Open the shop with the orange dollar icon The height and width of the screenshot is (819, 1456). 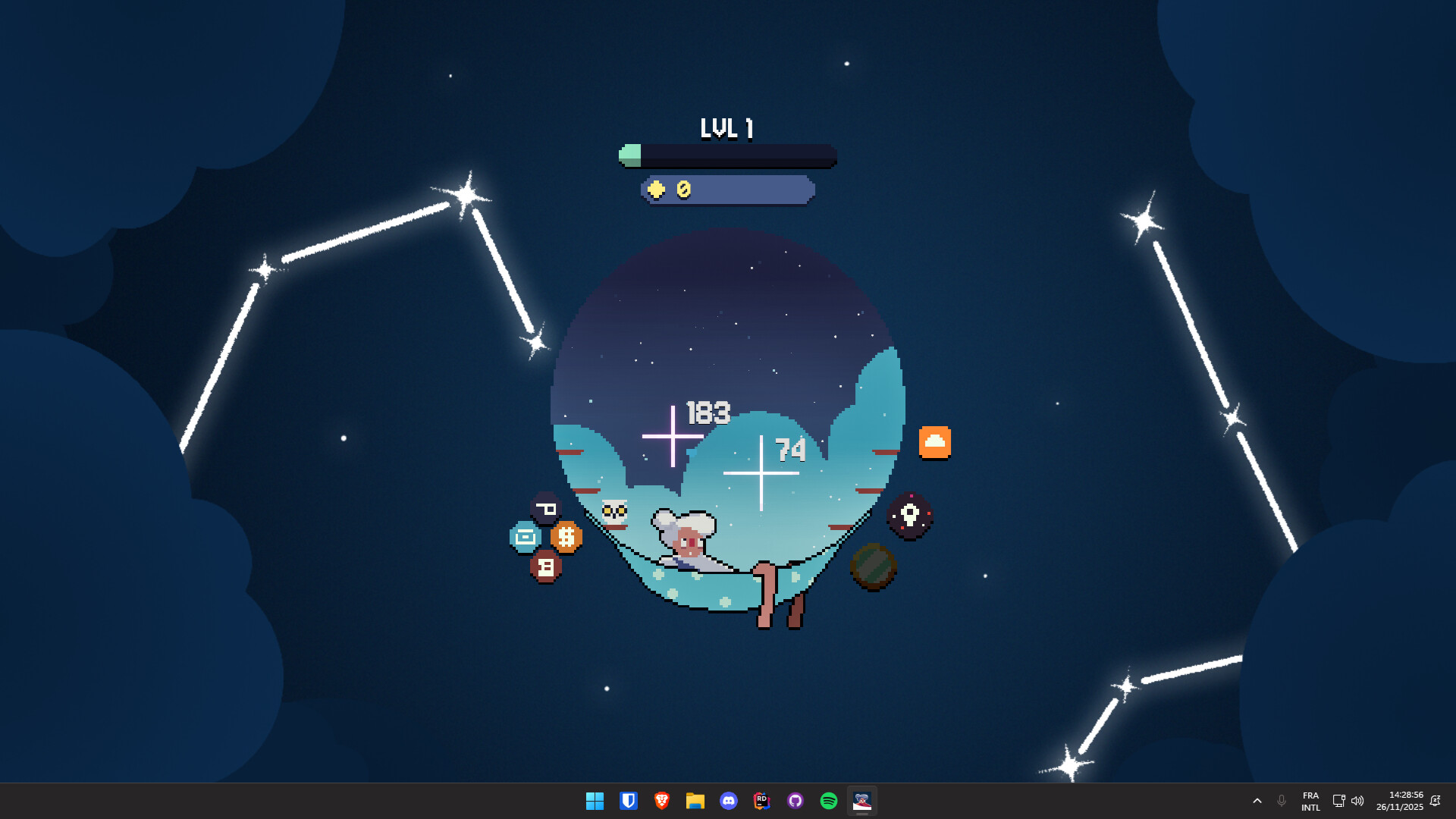566,537
